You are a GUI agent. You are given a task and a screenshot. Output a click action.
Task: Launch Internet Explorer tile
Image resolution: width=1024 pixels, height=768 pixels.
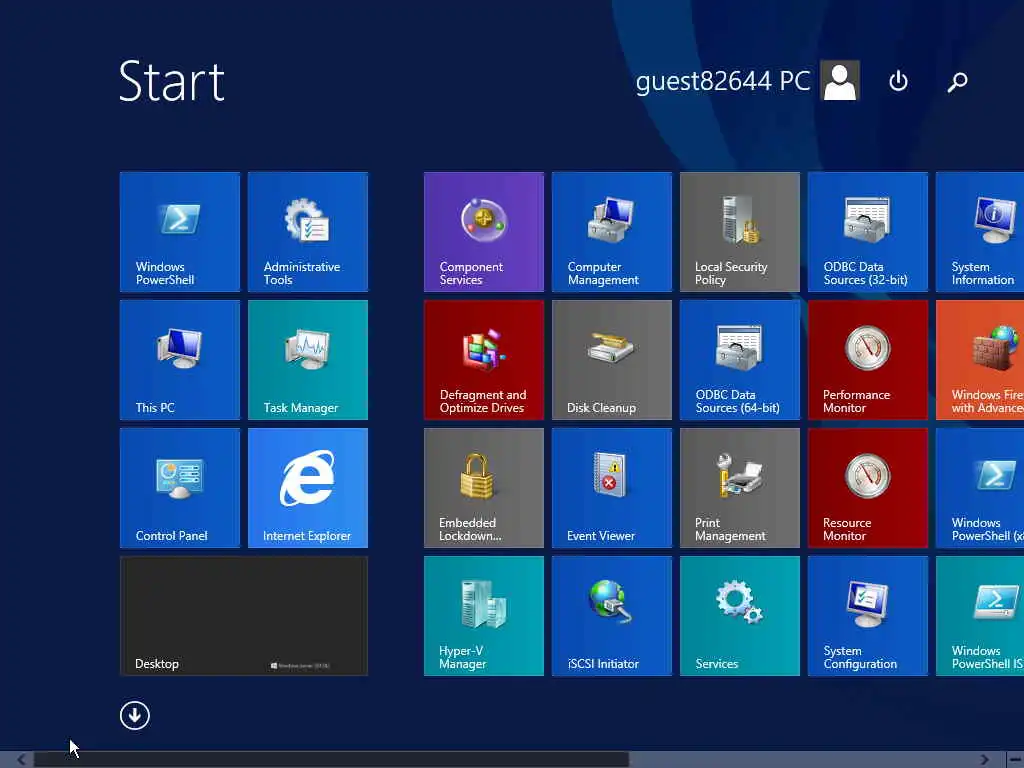click(x=308, y=488)
